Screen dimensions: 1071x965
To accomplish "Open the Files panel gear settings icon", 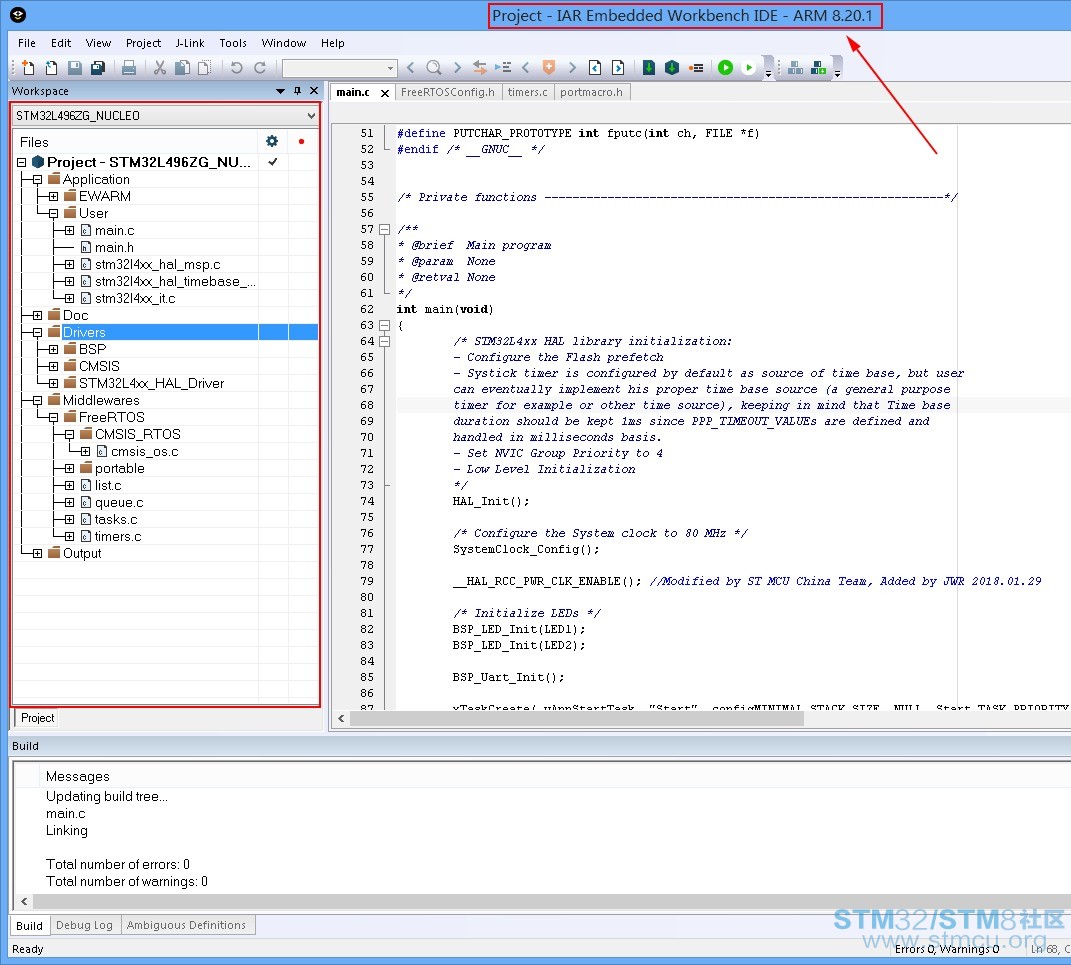I will (272, 141).
